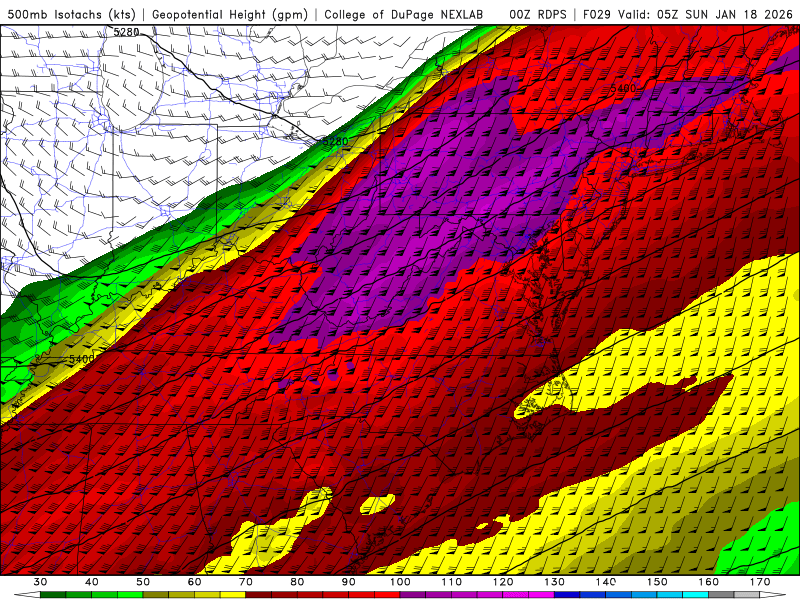Image resolution: width=800 pixels, height=600 pixels.
Task: Click the 160 value on the color scale
Action: point(709,582)
